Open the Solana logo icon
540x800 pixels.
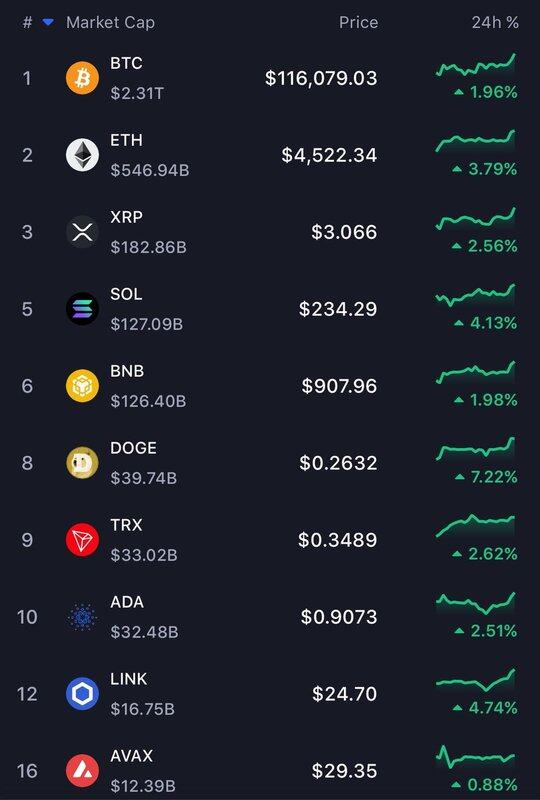tap(82, 309)
